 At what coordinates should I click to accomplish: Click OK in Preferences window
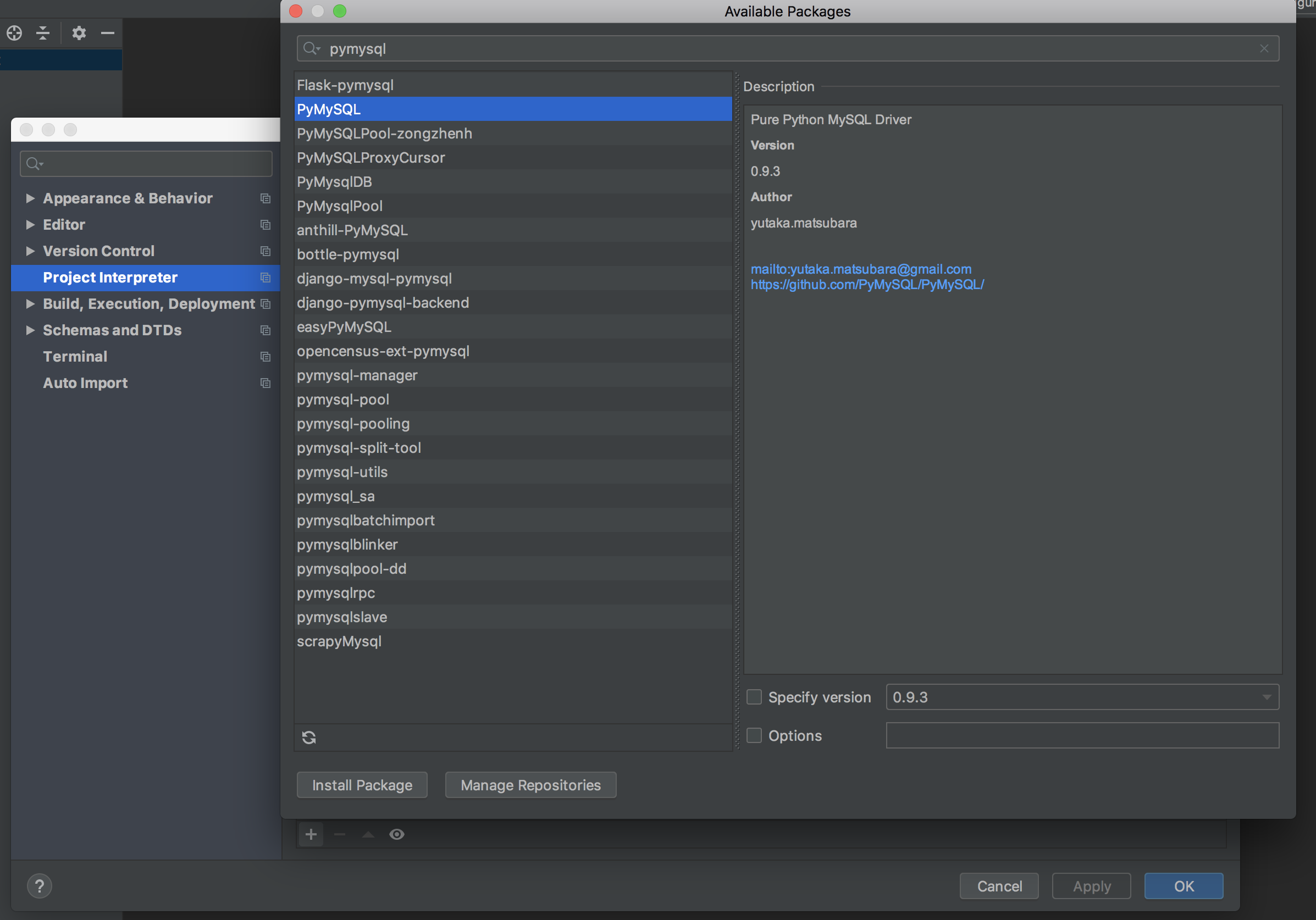point(1184,886)
